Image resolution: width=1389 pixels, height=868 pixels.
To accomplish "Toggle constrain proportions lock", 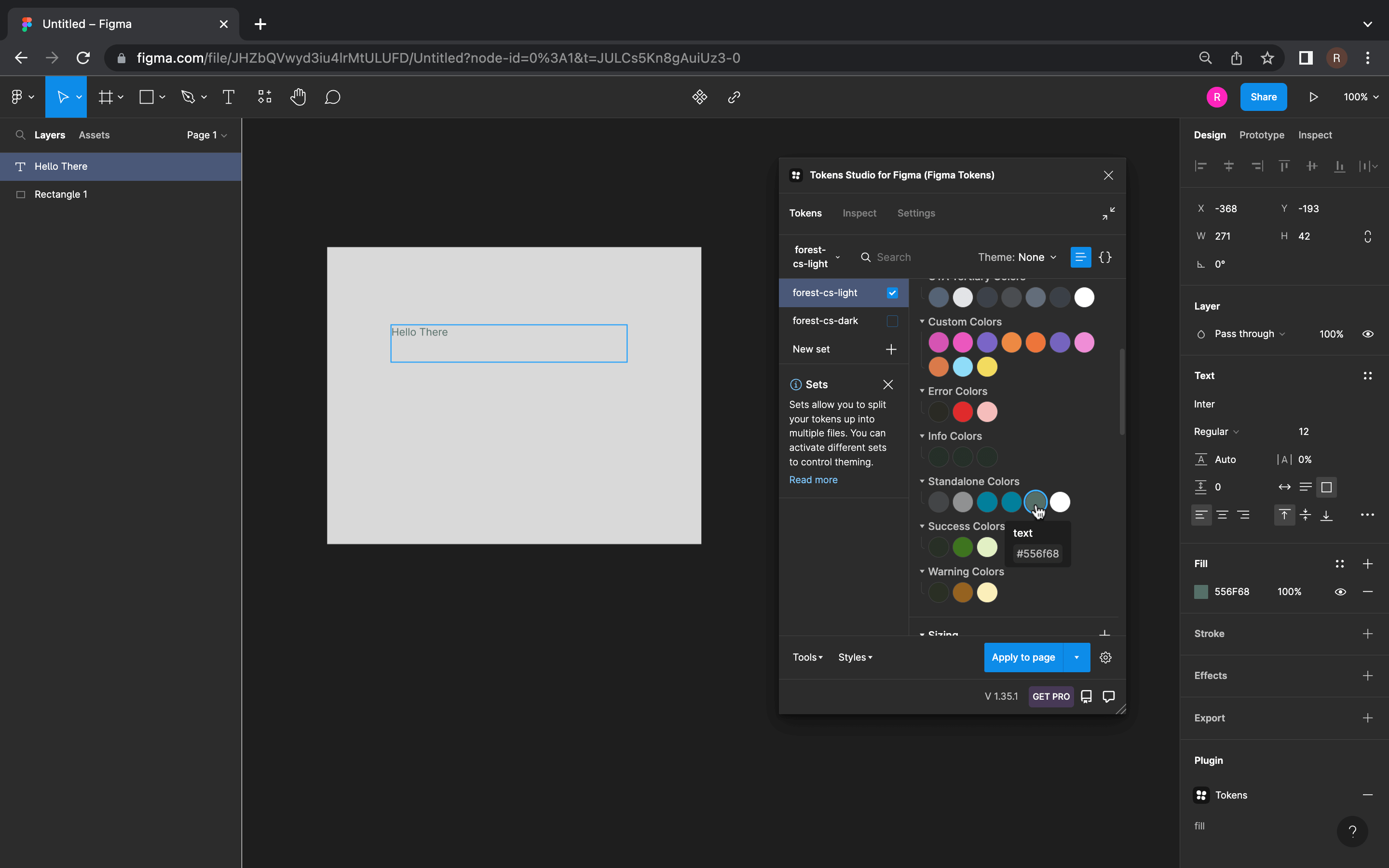I will pos(1368,236).
